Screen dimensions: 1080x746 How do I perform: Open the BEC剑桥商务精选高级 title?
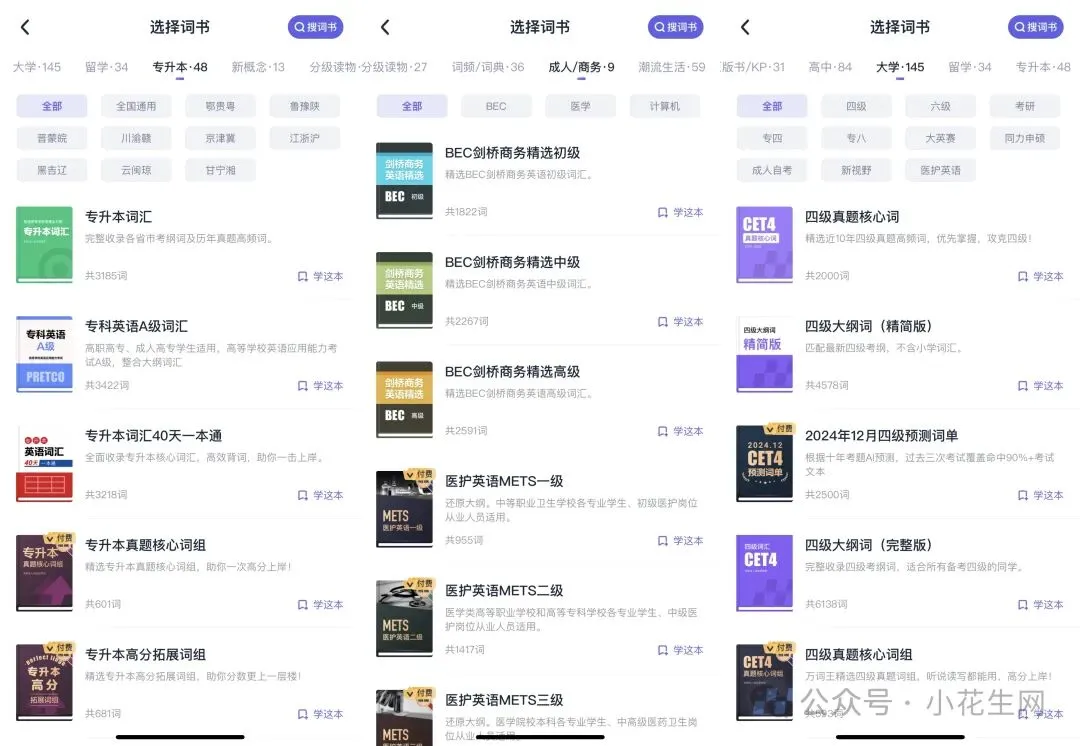[512, 372]
